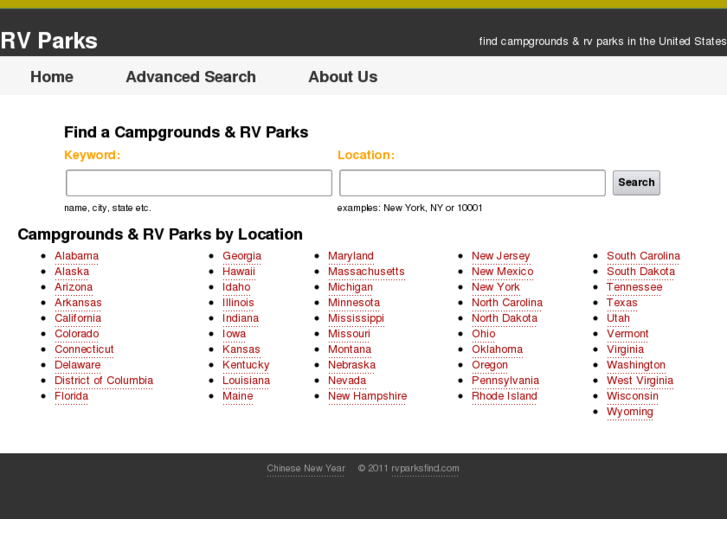Open the South Carolina link
Image resolution: width=727 pixels, height=545 pixels.
click(x=644, y=256)
